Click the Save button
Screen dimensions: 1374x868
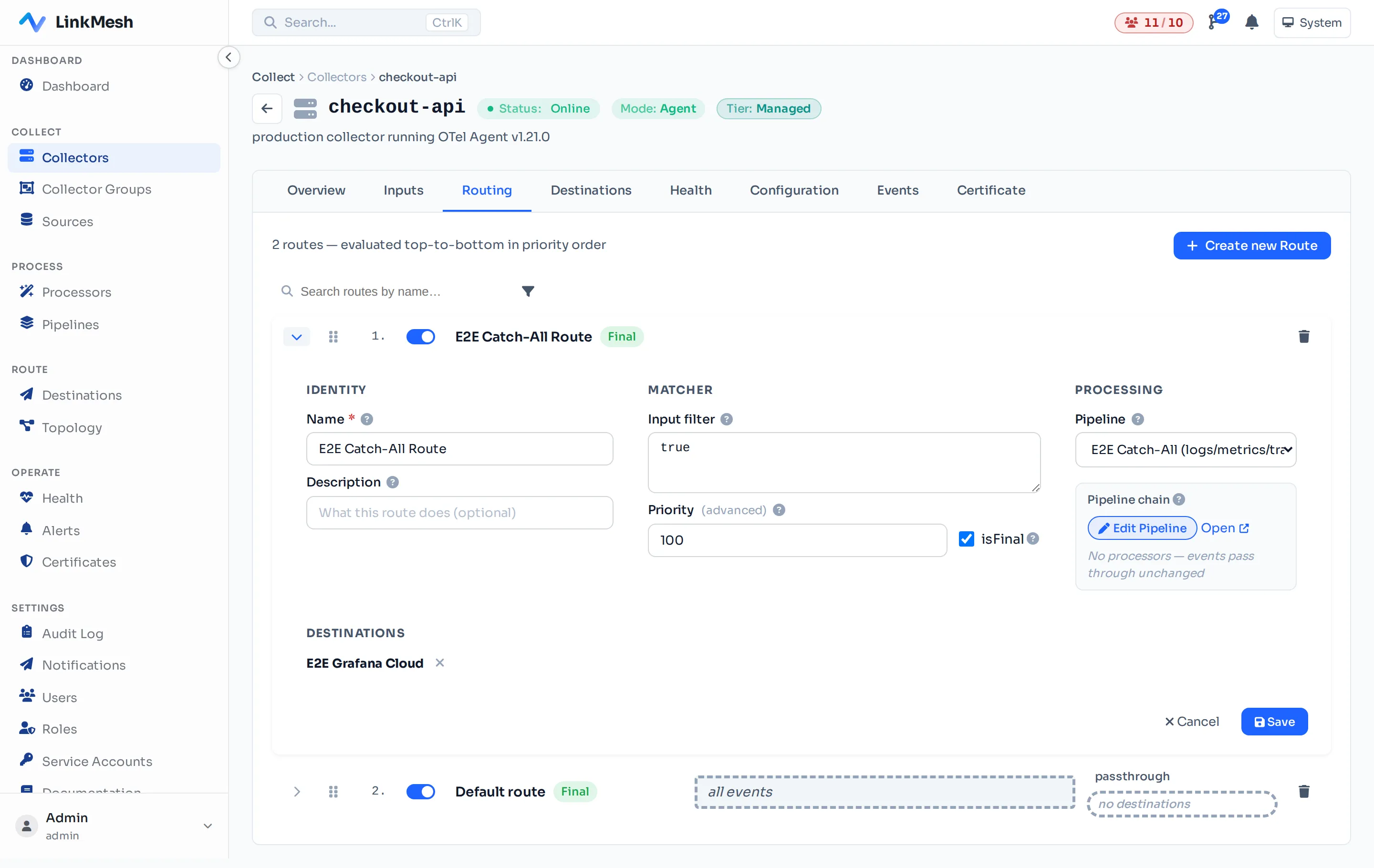pyautogui.click(x=1274, y=722)
